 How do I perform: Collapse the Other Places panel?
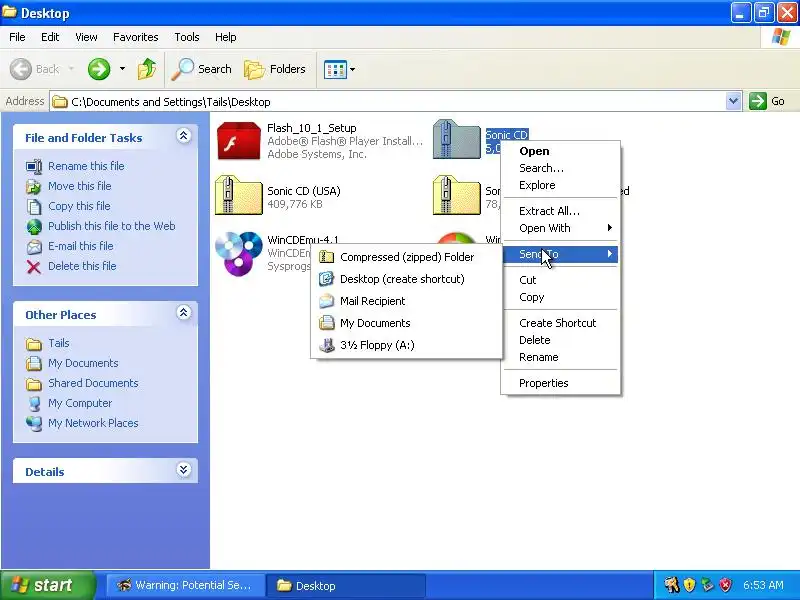pos(184,313)
